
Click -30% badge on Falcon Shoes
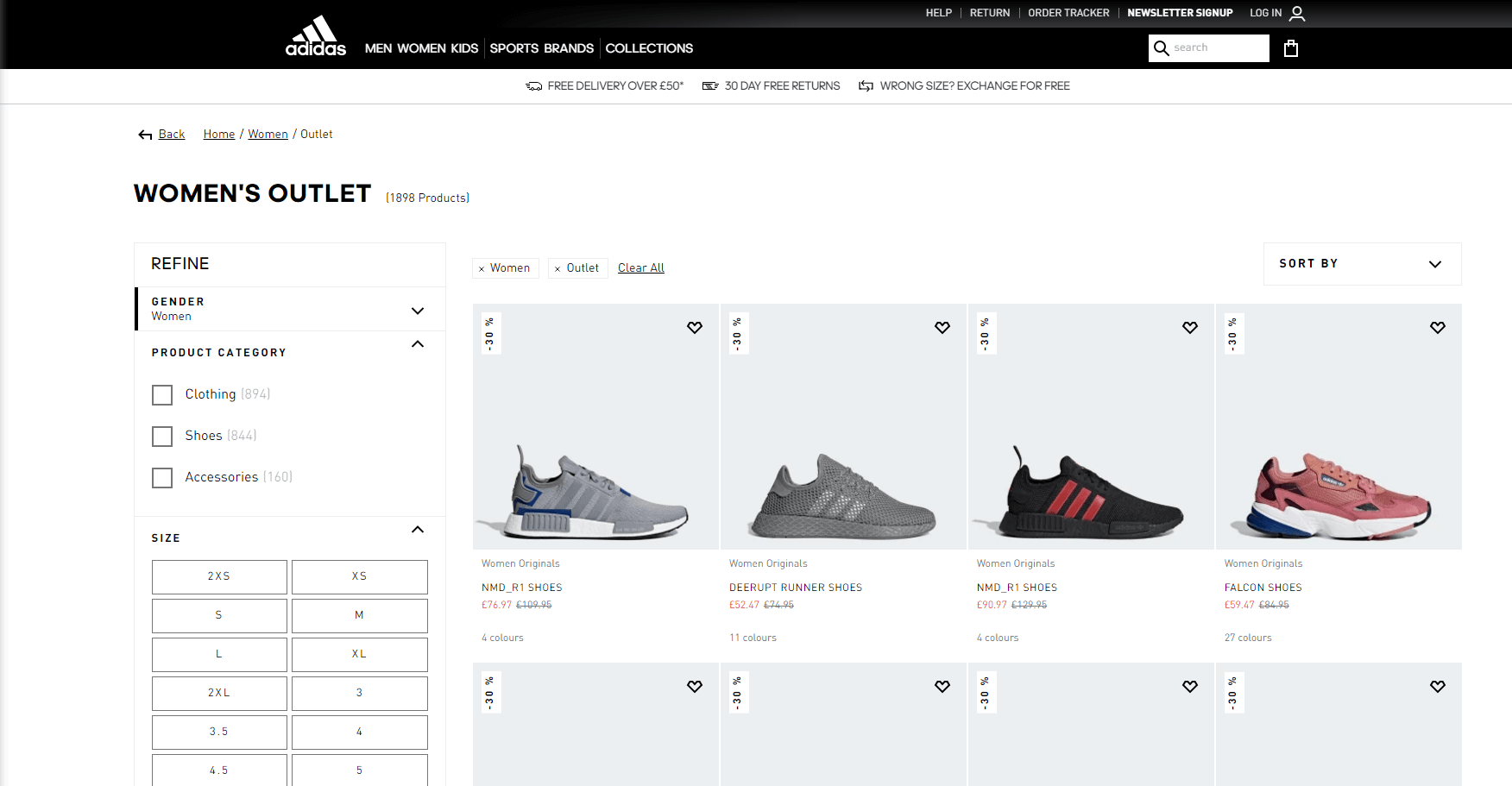(x=1233, y=333)
